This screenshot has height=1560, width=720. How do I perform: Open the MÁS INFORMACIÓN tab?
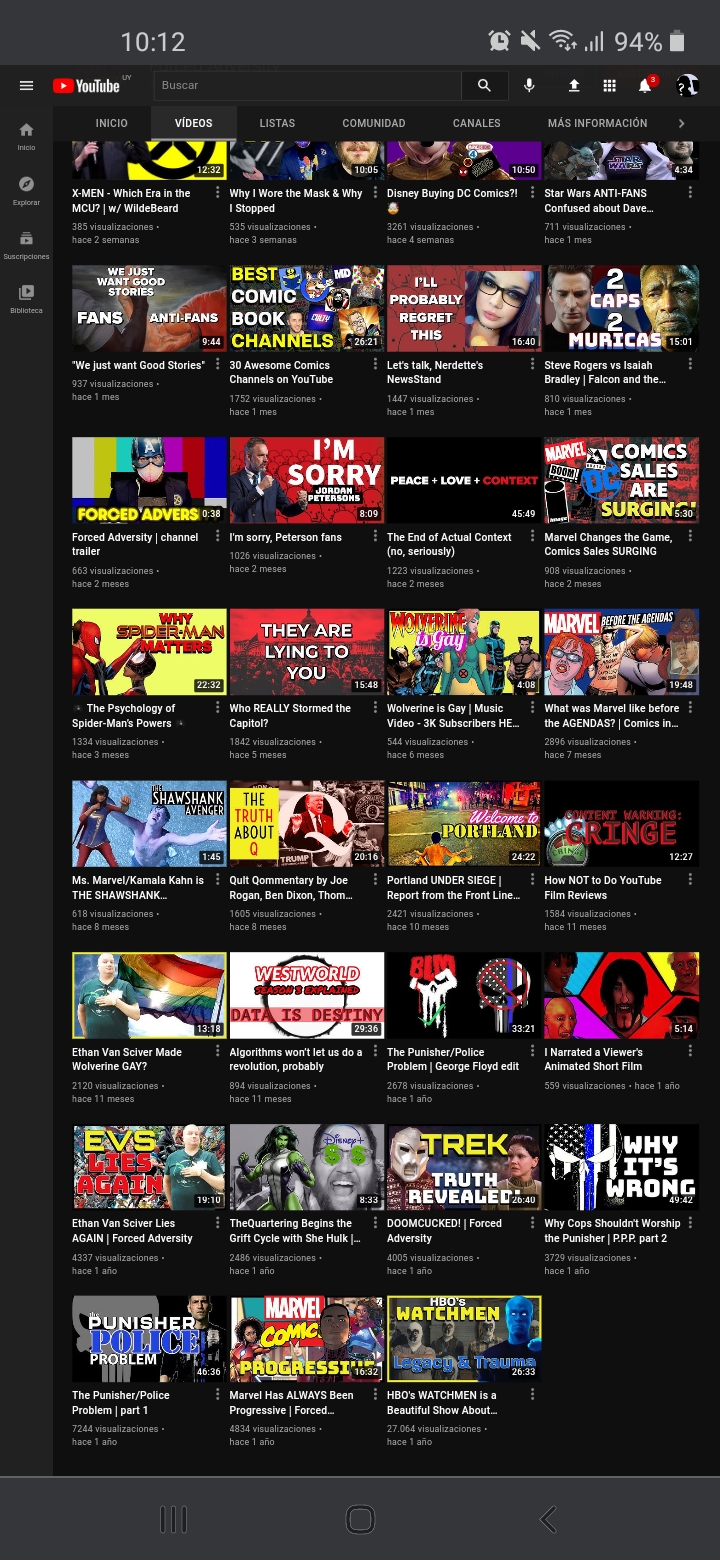tap(598, 123)
